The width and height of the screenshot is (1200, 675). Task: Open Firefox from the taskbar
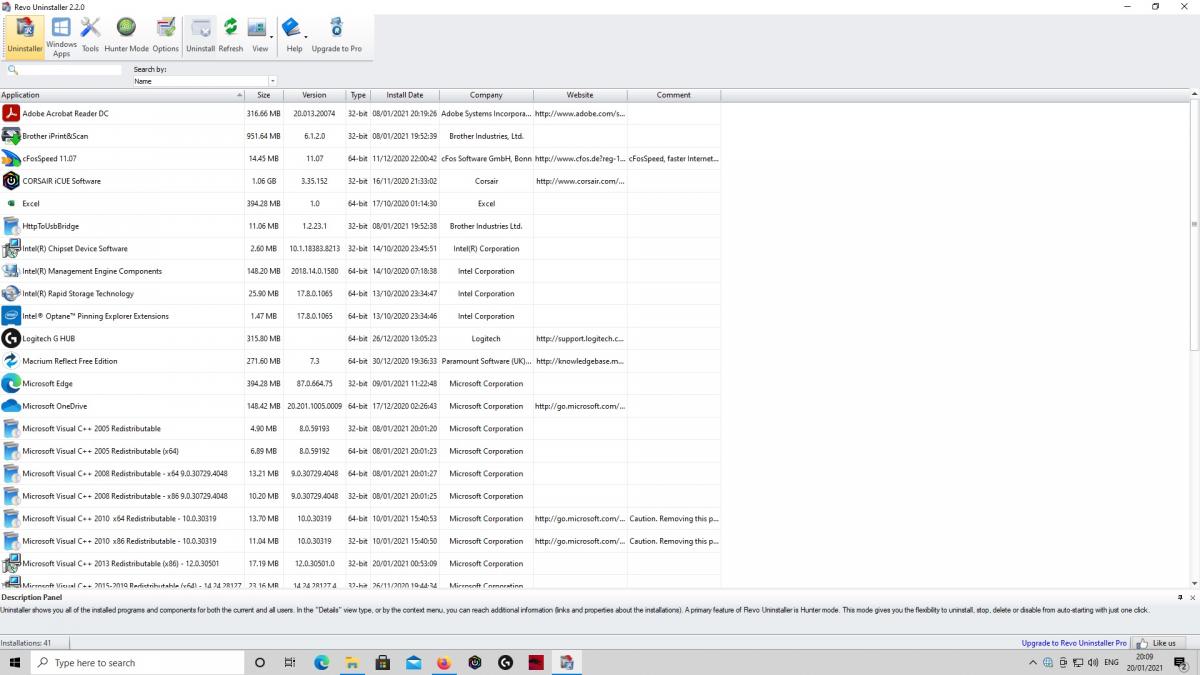[x=444, y=662]
